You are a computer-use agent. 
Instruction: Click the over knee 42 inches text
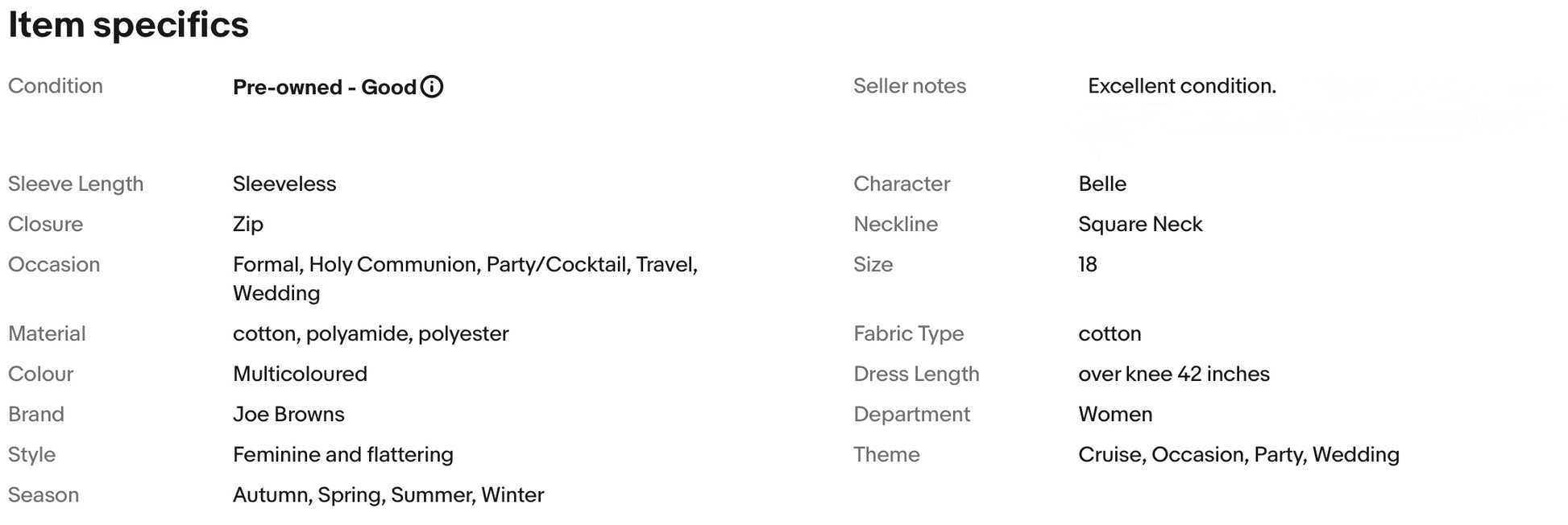[1173, 374]
